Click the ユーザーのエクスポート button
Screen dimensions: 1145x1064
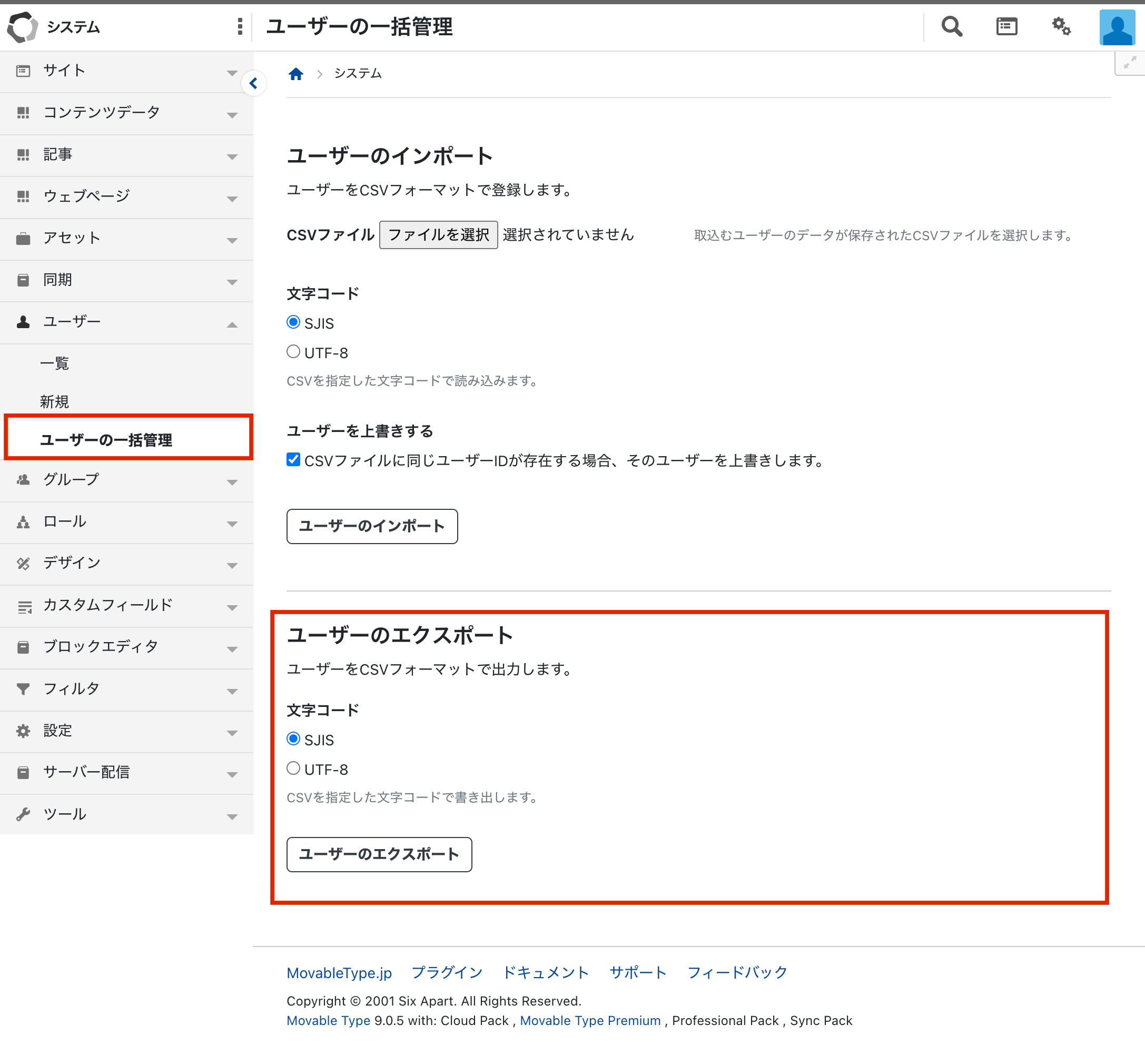click(x=379, y=854)
